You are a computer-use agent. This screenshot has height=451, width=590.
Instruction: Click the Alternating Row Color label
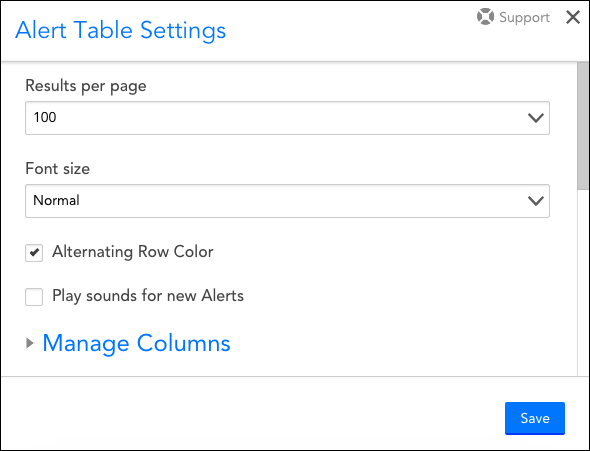tap(133, 252)
